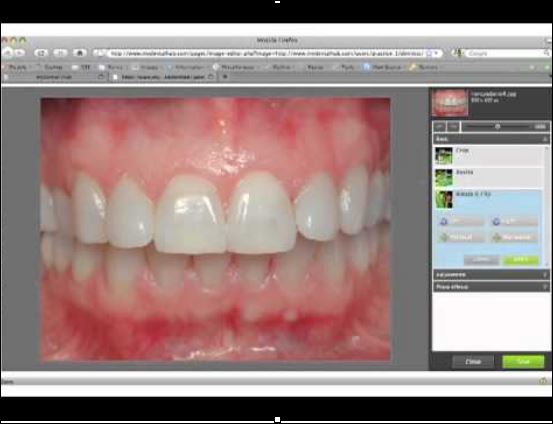
Task: Select the Resize tool row
Action: pyautogui.click(x=489, y=178)
